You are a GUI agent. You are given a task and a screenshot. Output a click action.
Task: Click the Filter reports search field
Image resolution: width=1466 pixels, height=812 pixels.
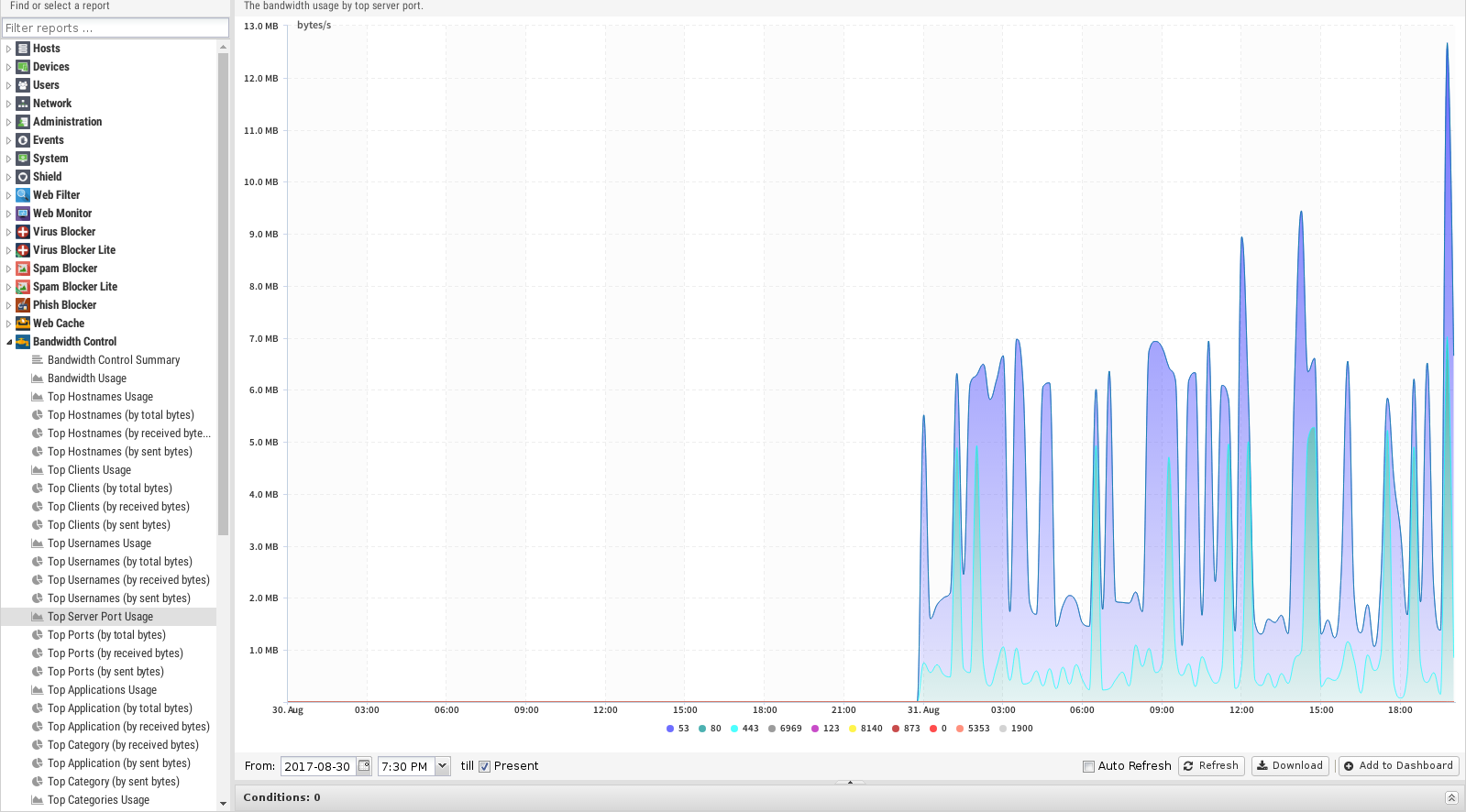(x=115, y=27)
